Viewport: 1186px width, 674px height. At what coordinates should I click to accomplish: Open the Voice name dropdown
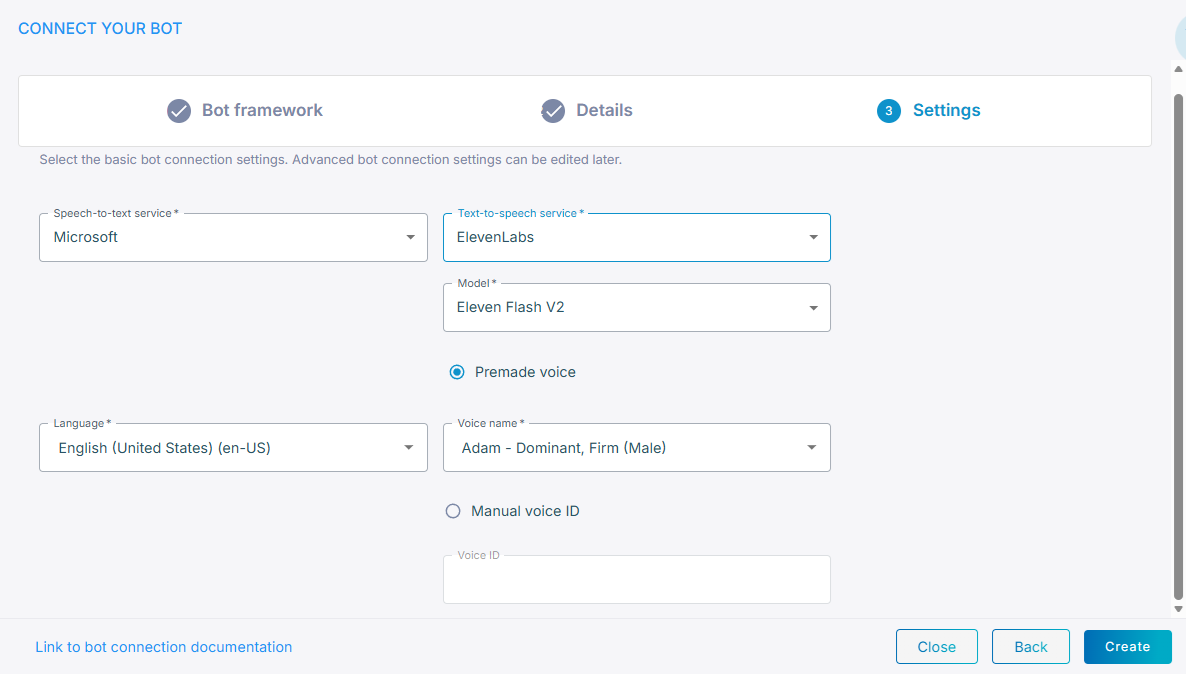point(636,448)
